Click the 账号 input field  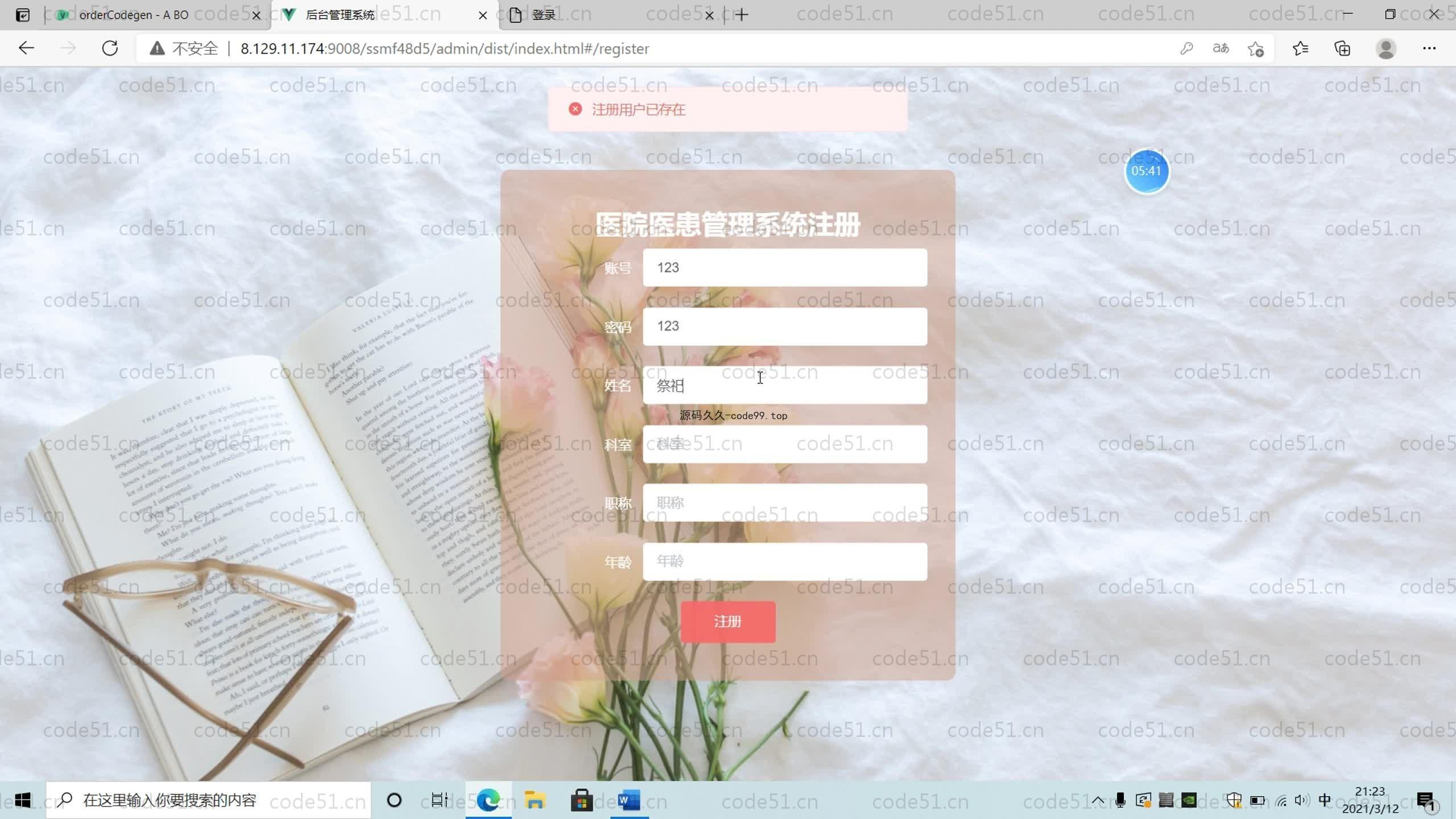(x=785, y=267)
